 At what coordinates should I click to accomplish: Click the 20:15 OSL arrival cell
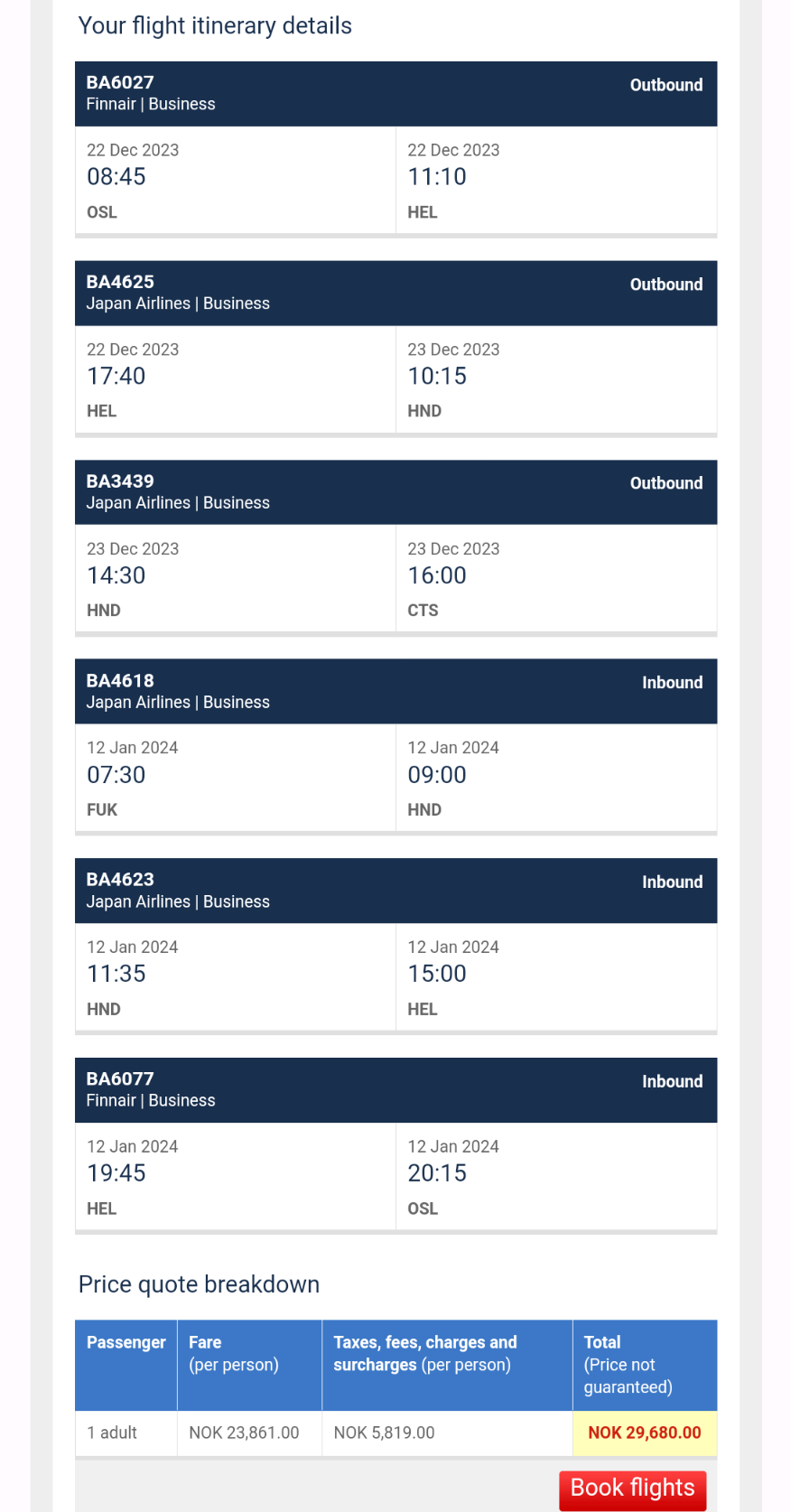[x=556, y=1177]
